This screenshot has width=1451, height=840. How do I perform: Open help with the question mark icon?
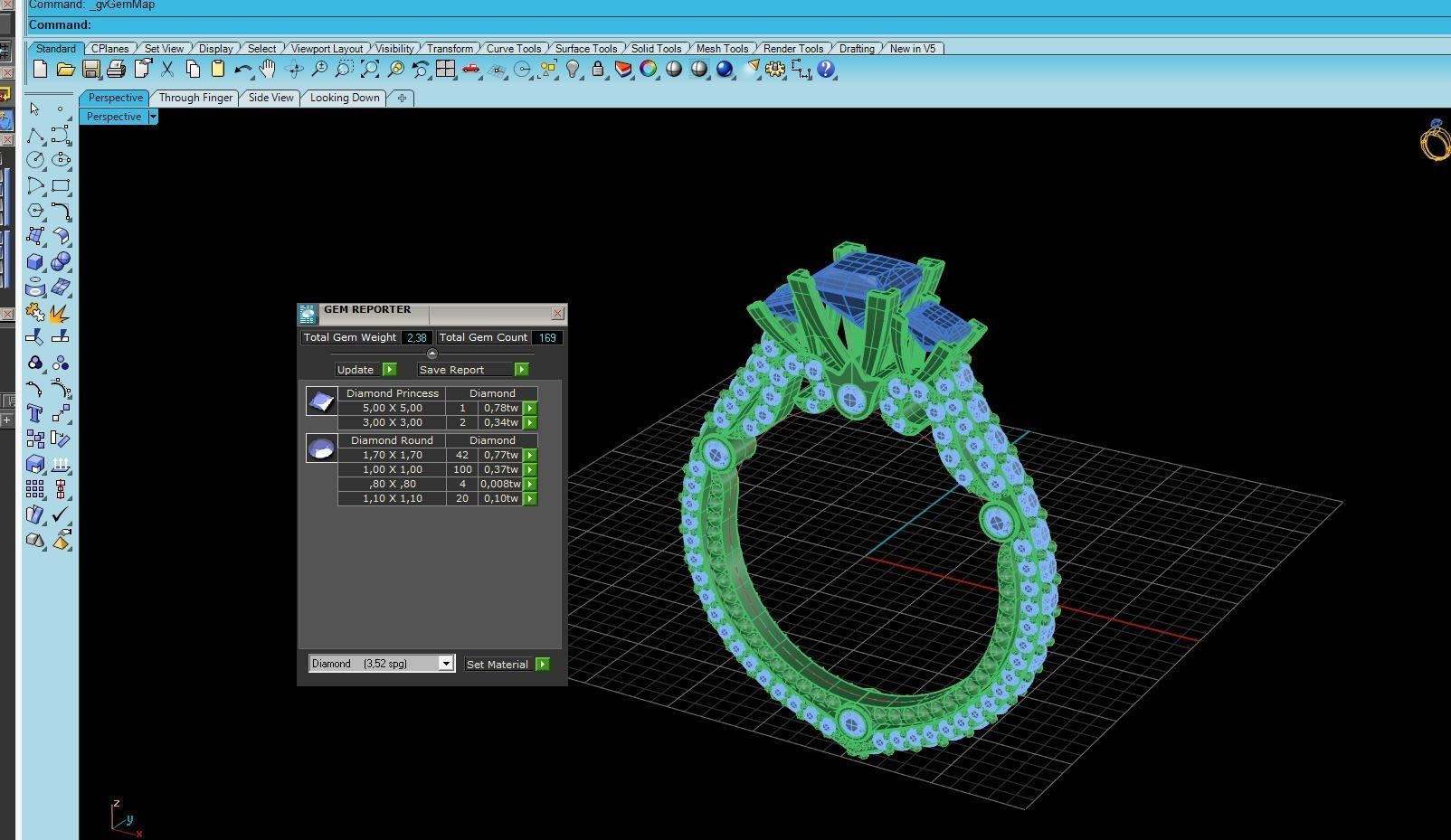tap(826, 70)
